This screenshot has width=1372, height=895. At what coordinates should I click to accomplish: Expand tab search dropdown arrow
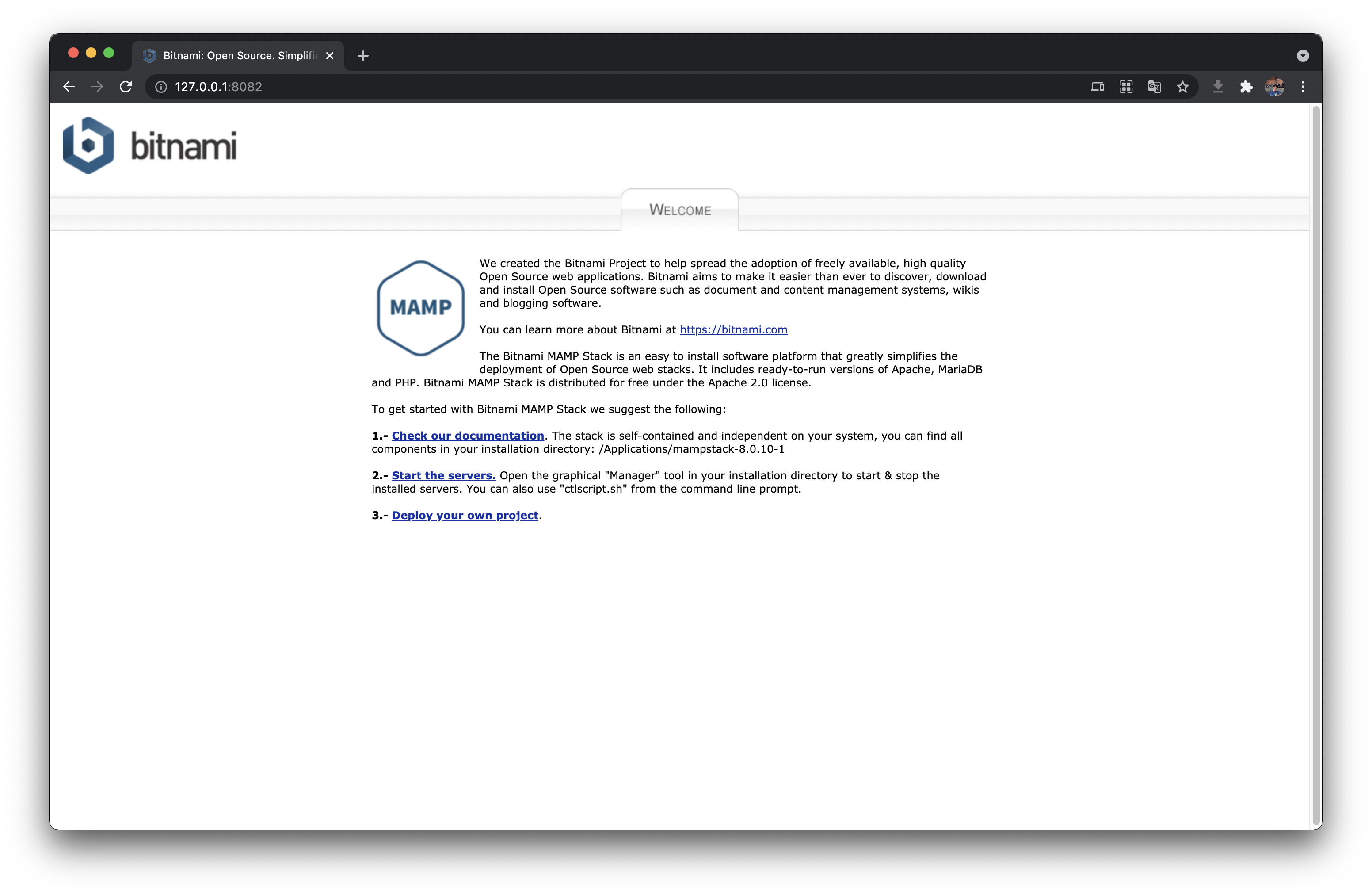pyautogui.click(x=1303, y=55)
